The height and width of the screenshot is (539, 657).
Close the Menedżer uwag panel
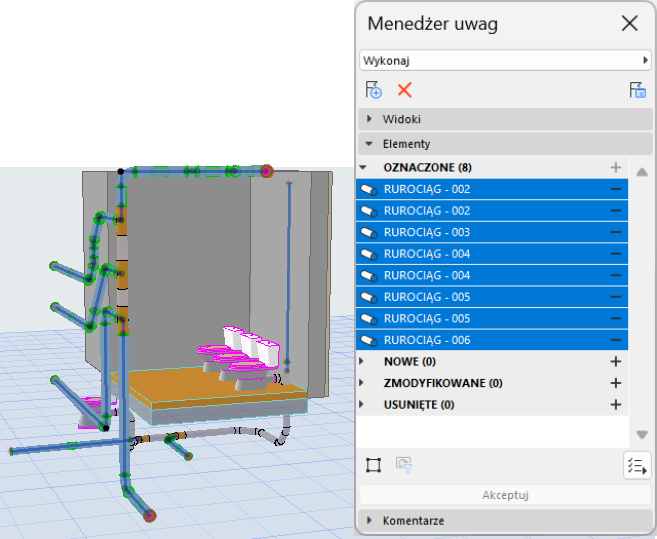(x=630, y=23)
